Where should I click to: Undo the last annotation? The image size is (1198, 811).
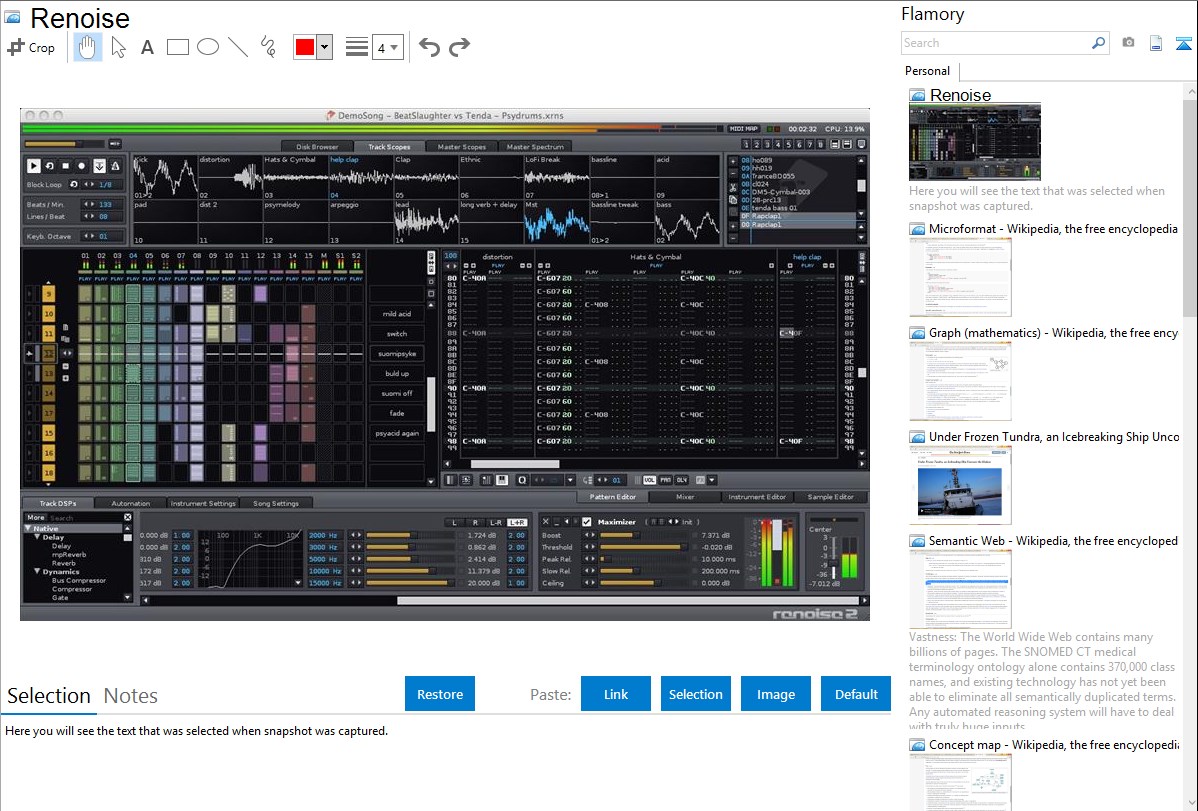click(429, 47)
